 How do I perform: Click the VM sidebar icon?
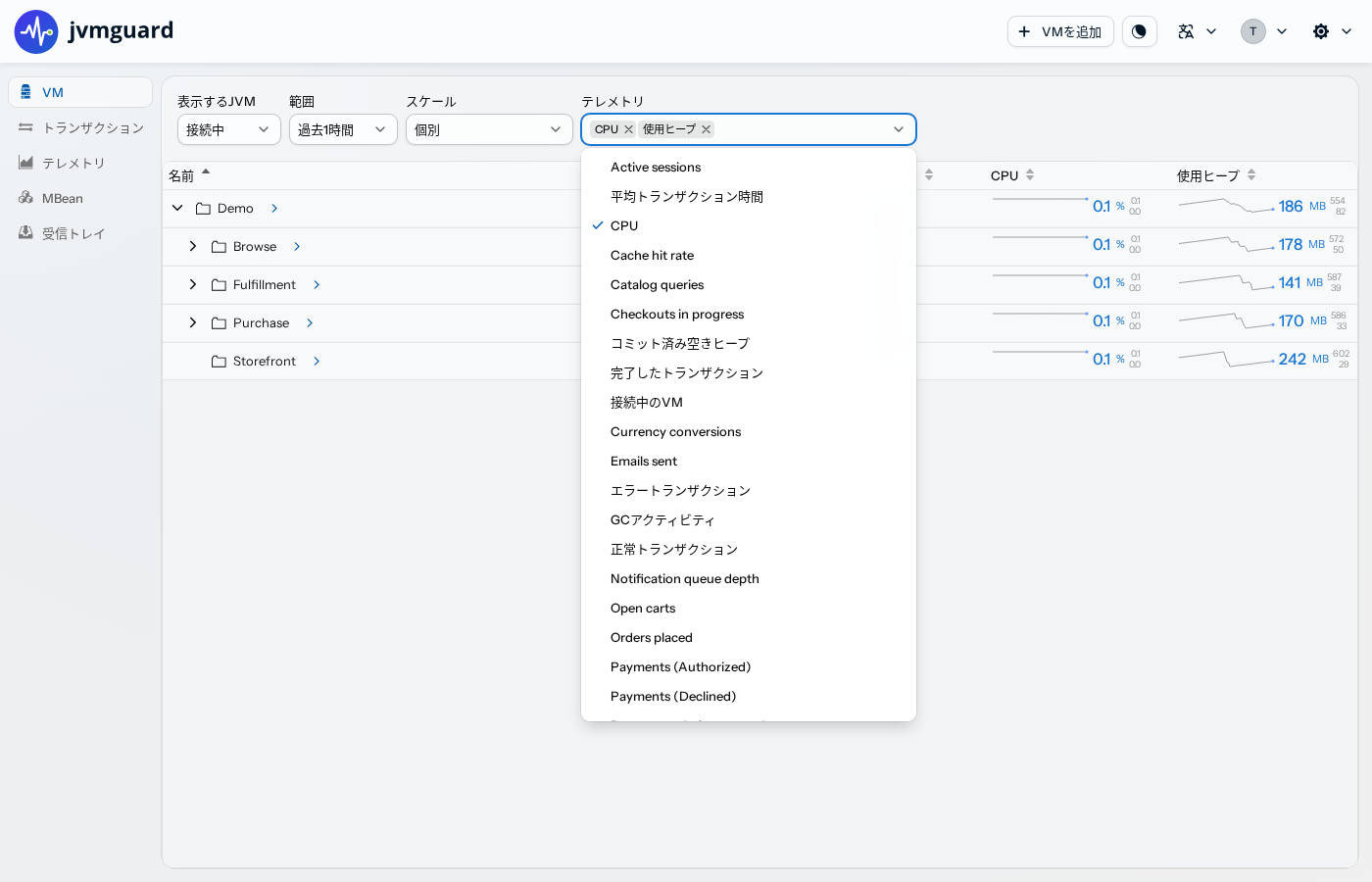tap(25, 92)
